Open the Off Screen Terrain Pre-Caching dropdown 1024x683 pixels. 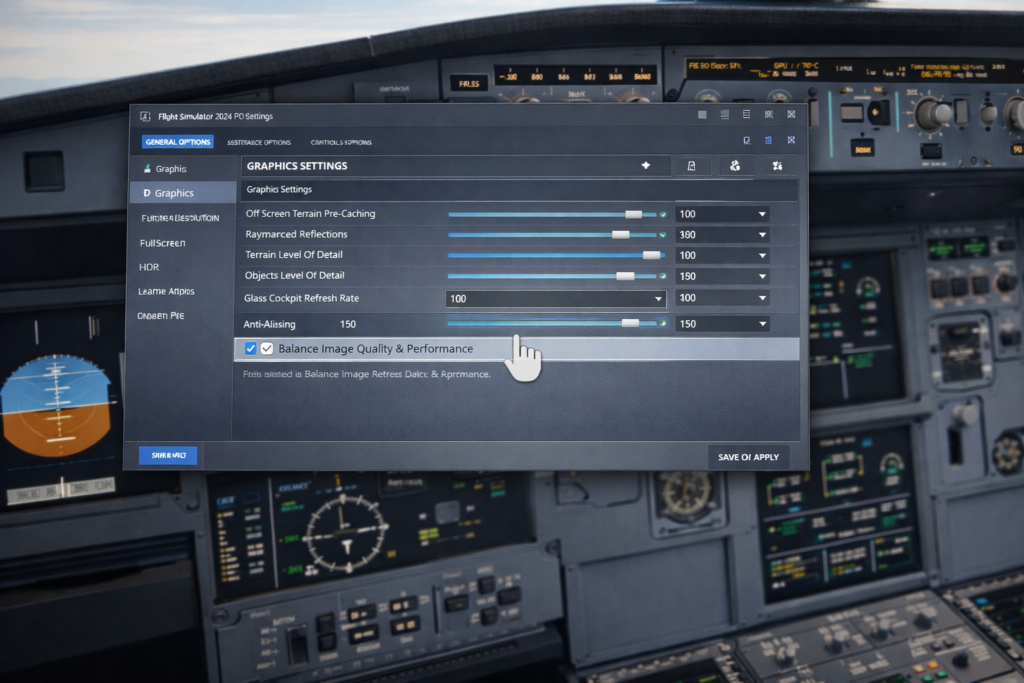(x=722, y=213)
